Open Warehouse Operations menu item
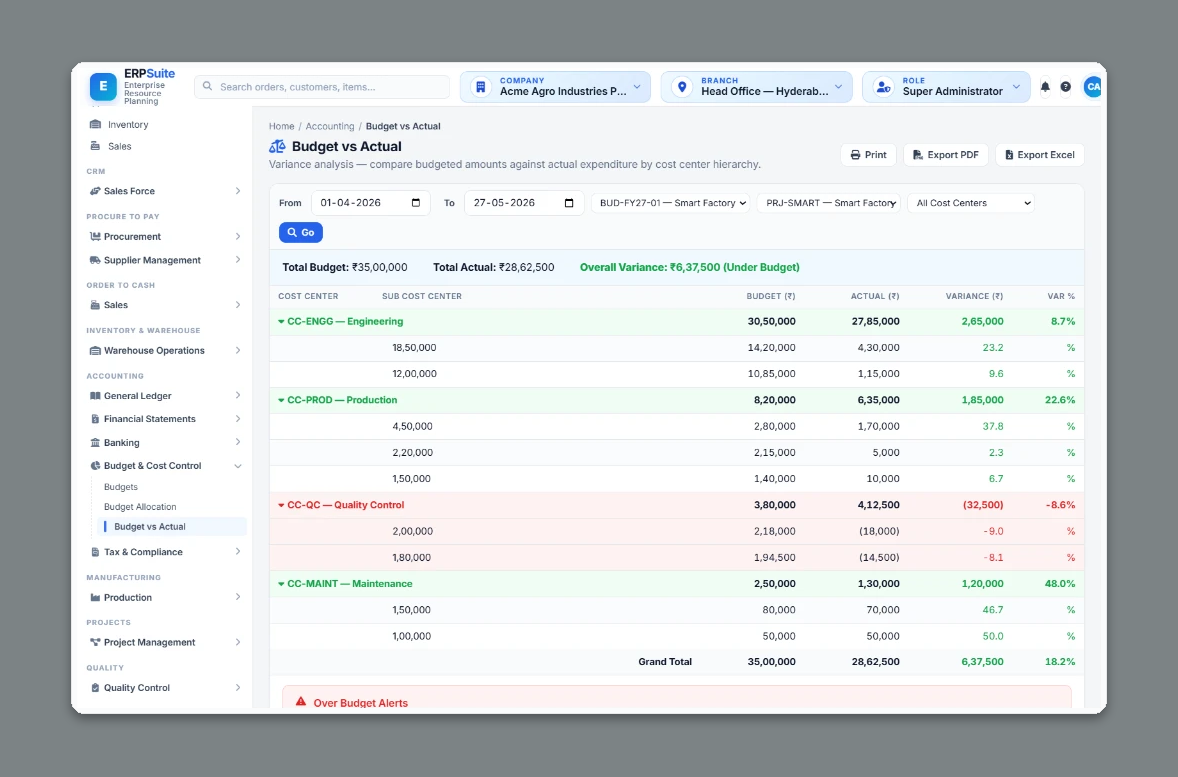The image size is (1178, 777). (x=165, y=351)
